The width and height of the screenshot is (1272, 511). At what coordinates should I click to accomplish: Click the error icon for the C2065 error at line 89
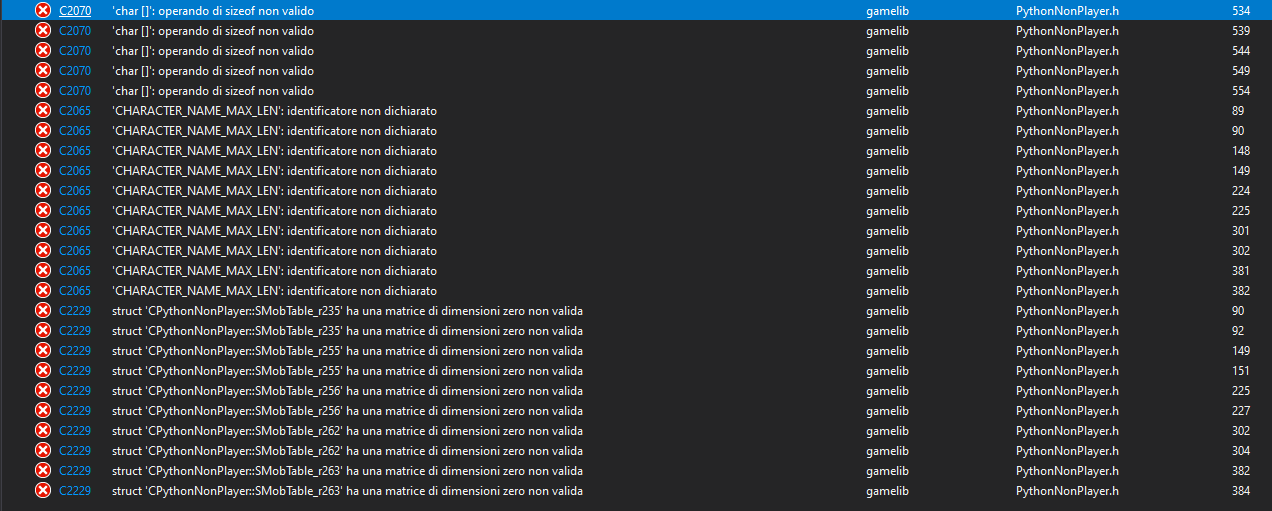[43, 110]
